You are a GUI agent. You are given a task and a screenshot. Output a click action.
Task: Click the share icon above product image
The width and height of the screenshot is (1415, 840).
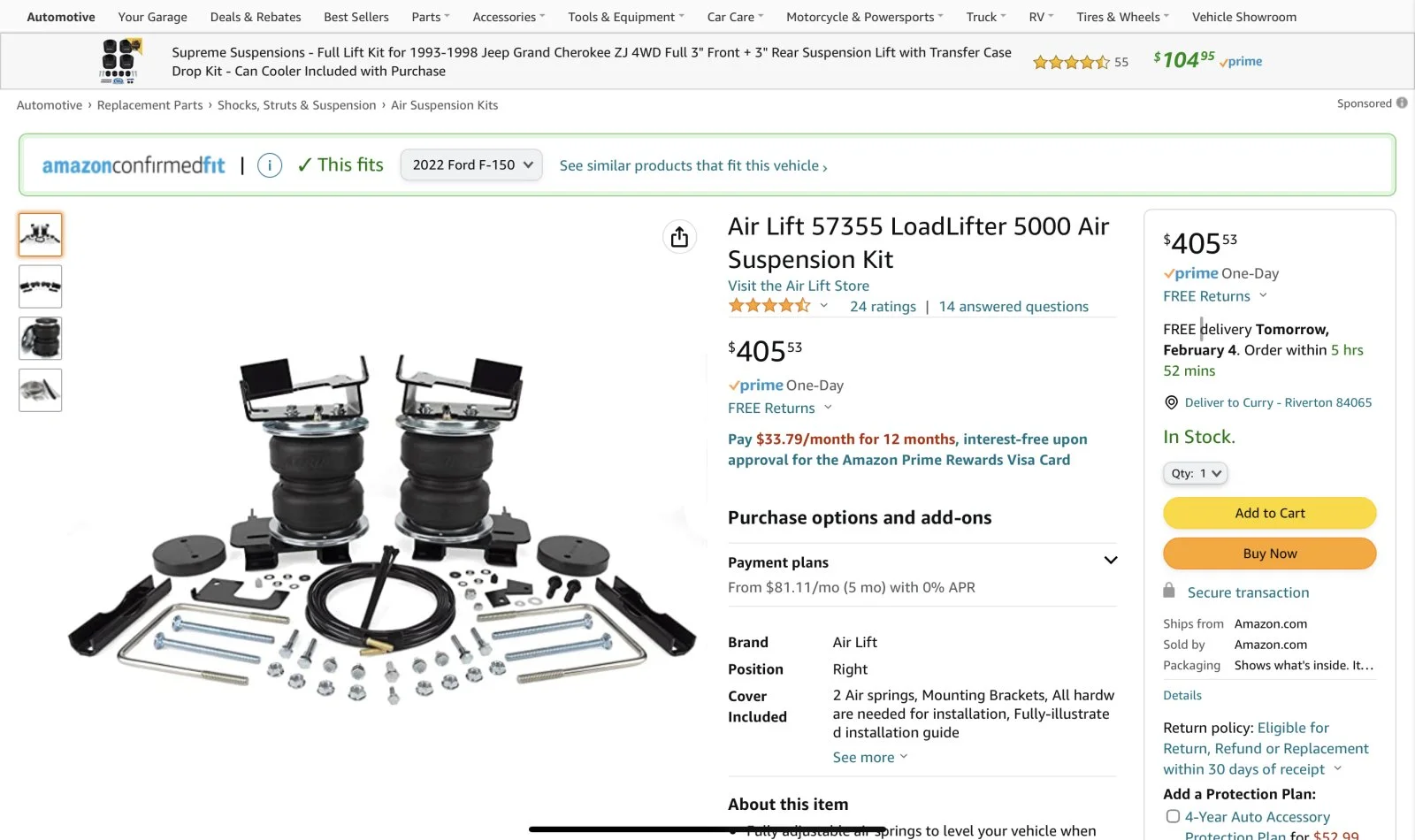click(x=679, y=237)
